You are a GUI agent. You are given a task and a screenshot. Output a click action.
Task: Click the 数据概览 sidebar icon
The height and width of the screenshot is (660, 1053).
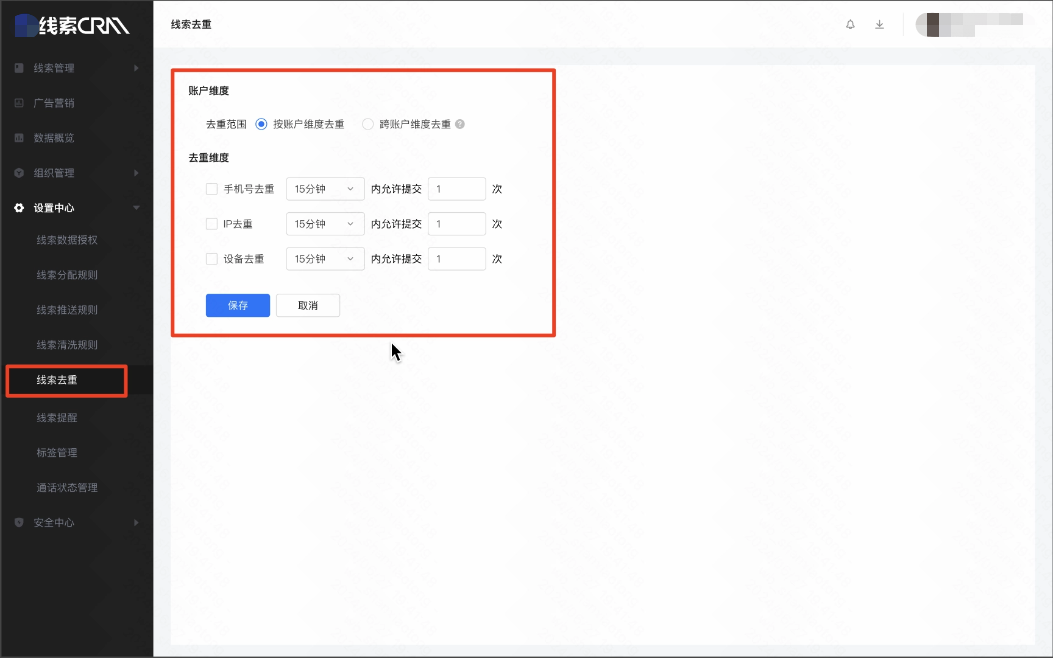pos(19,138)
